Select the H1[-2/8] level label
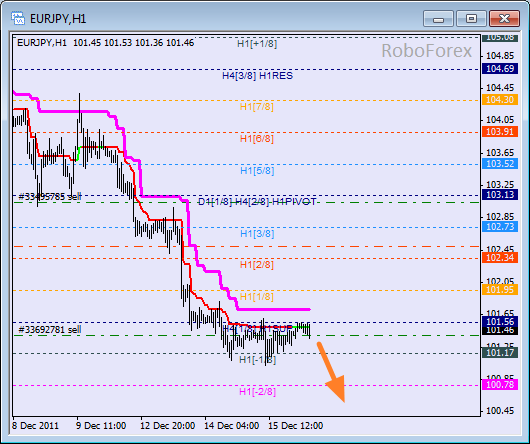 (x=258, y=392)
